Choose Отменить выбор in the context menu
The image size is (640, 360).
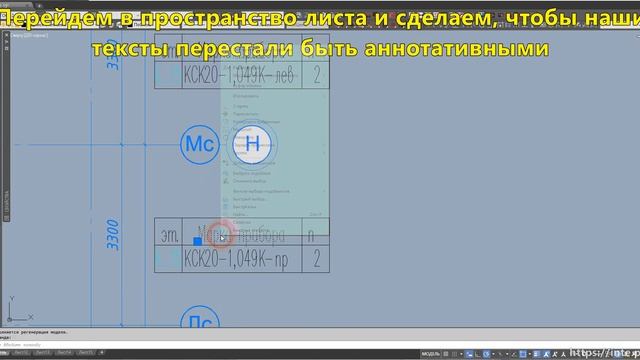coord(250,181)
